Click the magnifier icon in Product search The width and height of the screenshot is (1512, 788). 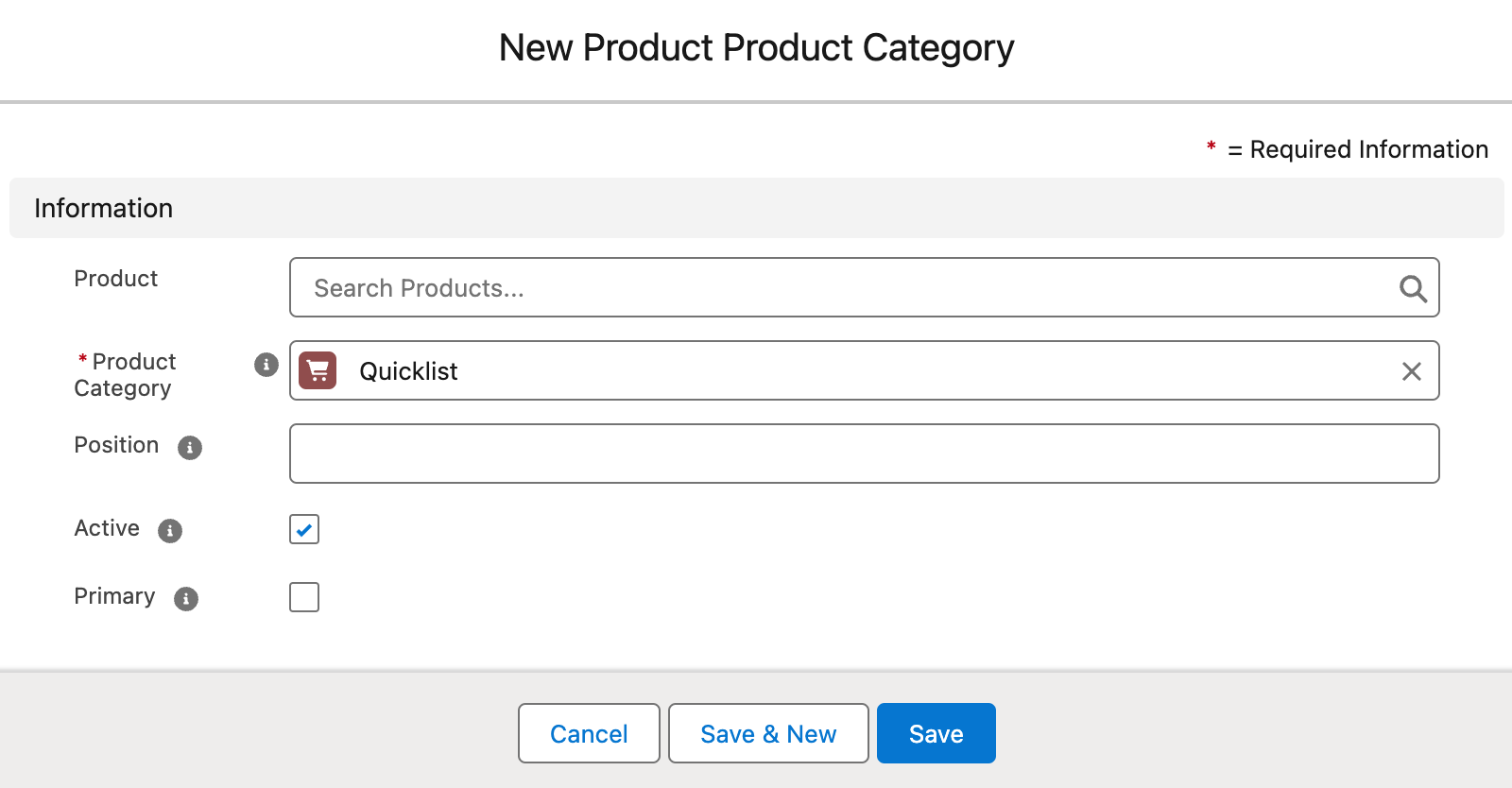tap(1413, 288)
